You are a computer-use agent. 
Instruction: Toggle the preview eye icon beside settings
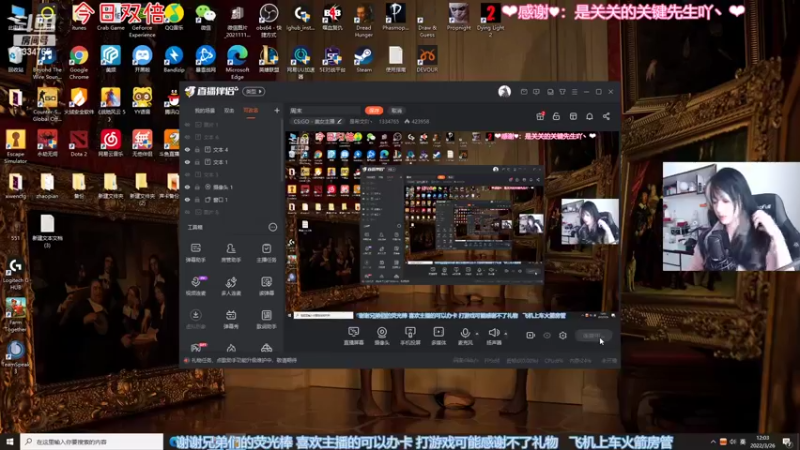coord(546,335)
